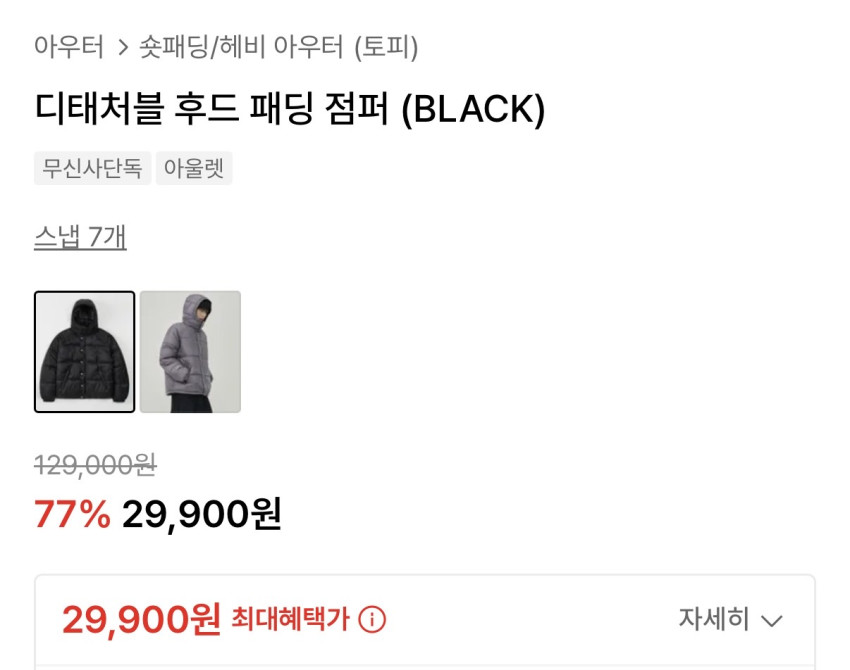
Task: Click the (BLACK) text in the product title
Action: coord(473,110)
